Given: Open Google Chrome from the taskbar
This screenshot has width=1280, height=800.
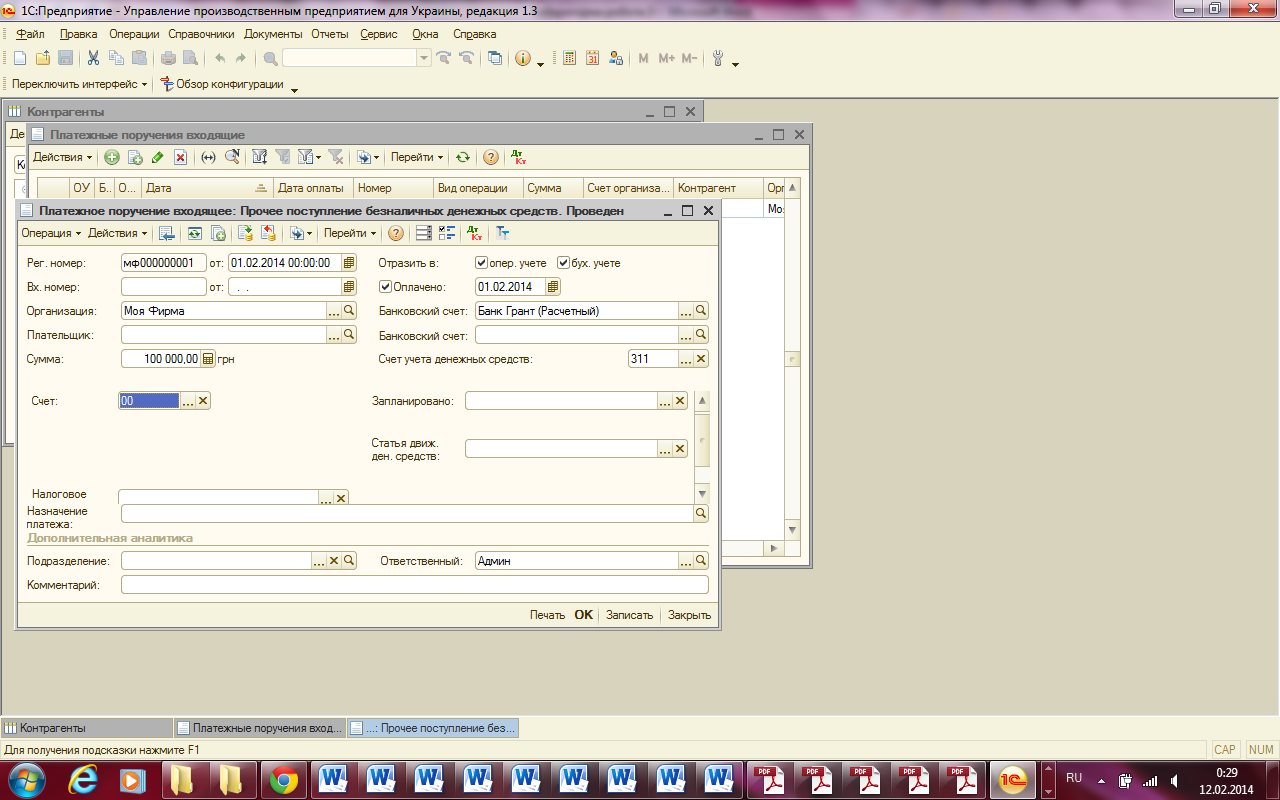Looking at the screenshot, I should tap(283, 779).
